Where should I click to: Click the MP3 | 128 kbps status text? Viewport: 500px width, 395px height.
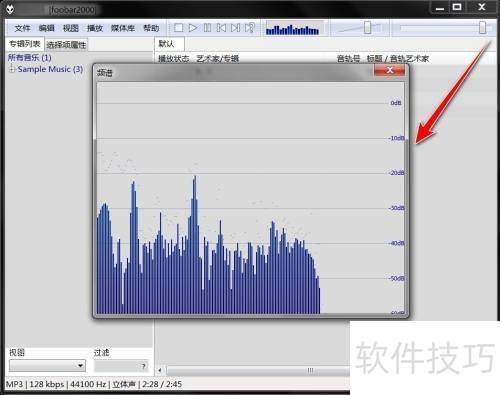35,384
